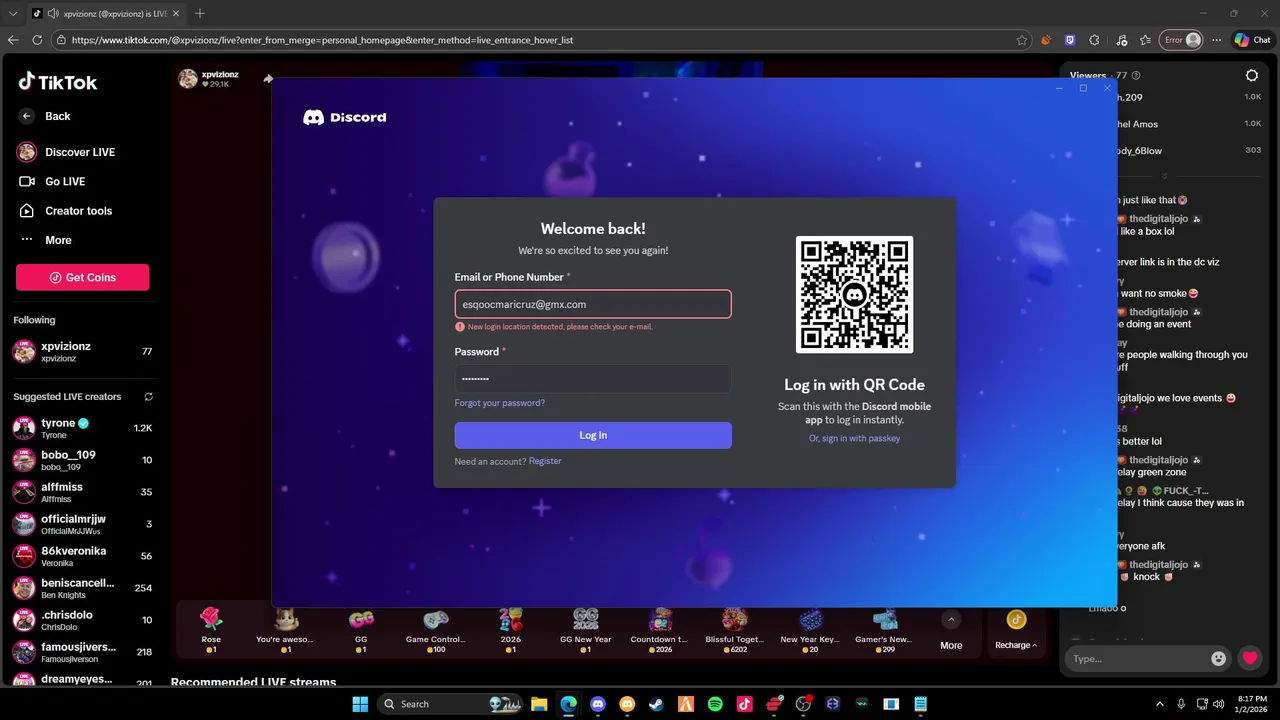Refresh Suggested LIVE creators list
This screenshot has height=720, width=1280.
[x=149, y=397]
